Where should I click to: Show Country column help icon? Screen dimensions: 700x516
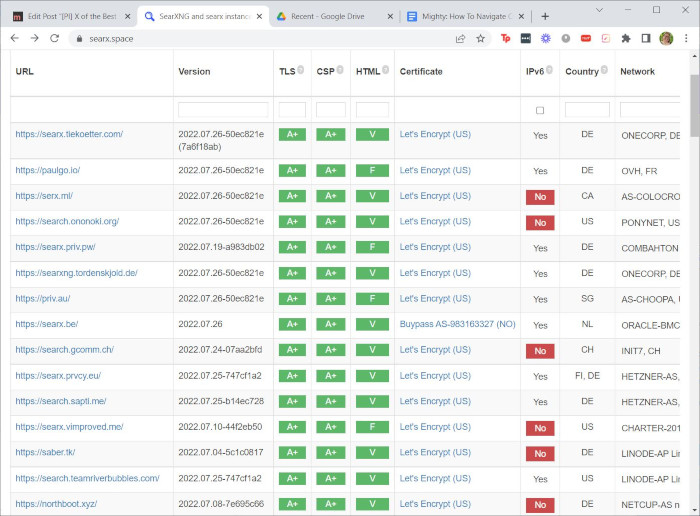click(x=604, y=70)
